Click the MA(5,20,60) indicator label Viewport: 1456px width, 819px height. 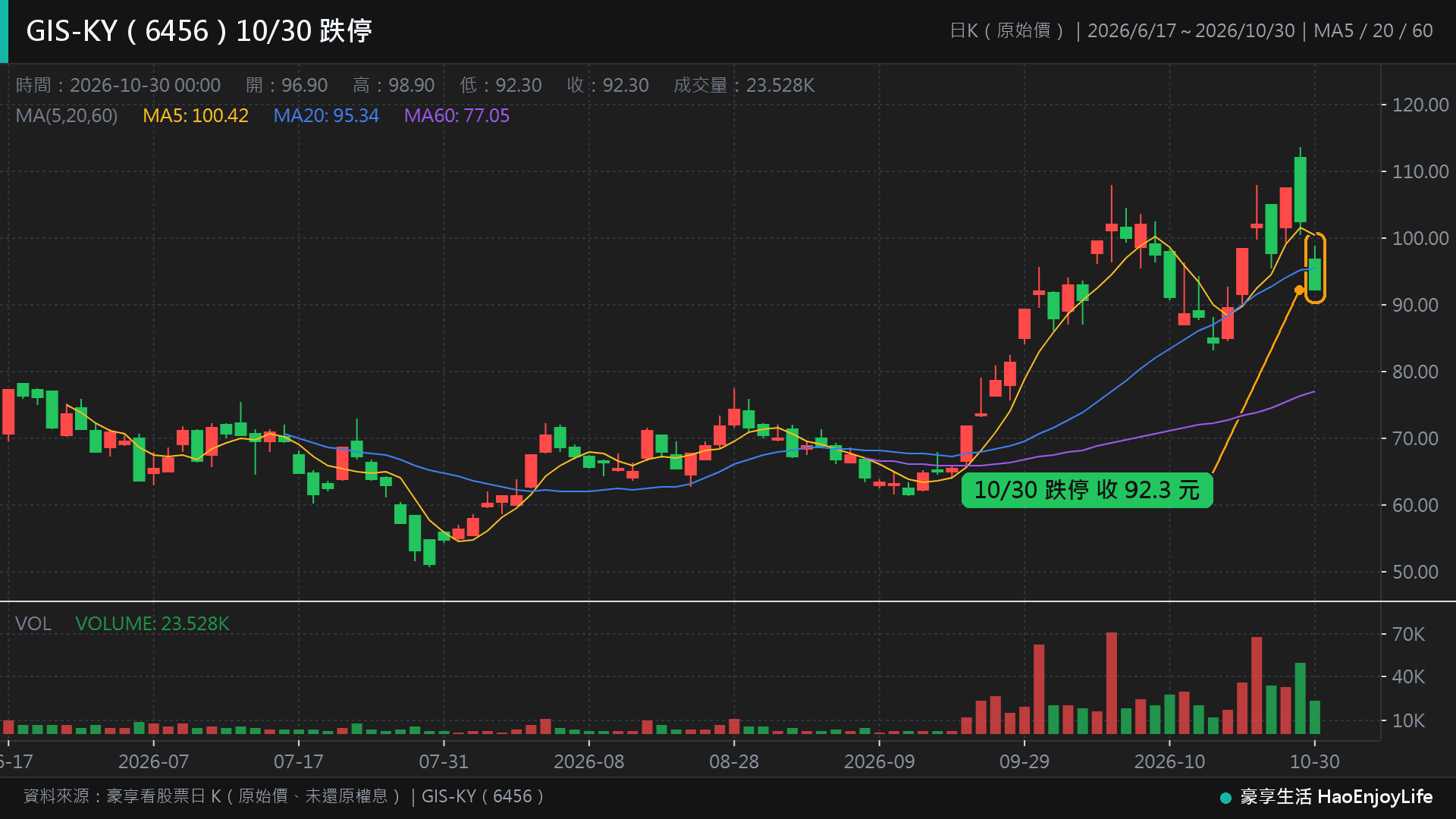(x=67, y=116)
